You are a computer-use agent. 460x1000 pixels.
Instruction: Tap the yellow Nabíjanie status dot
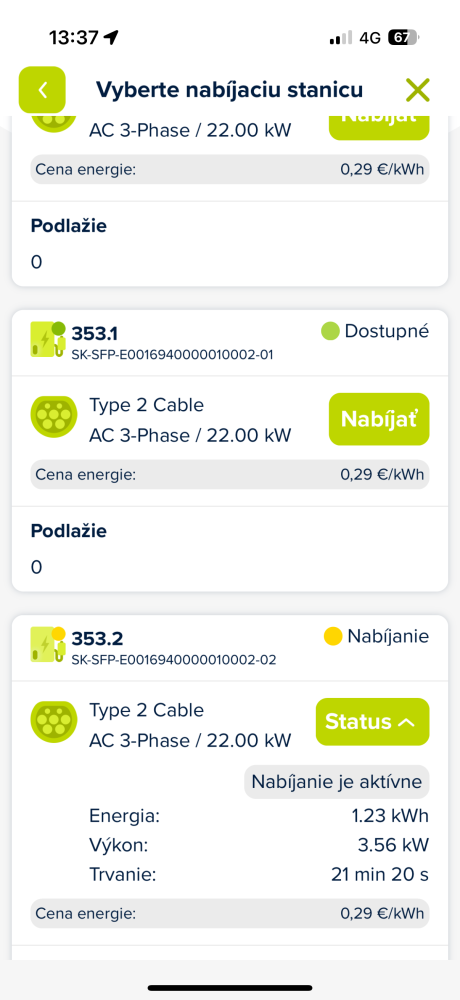[332, 636]
